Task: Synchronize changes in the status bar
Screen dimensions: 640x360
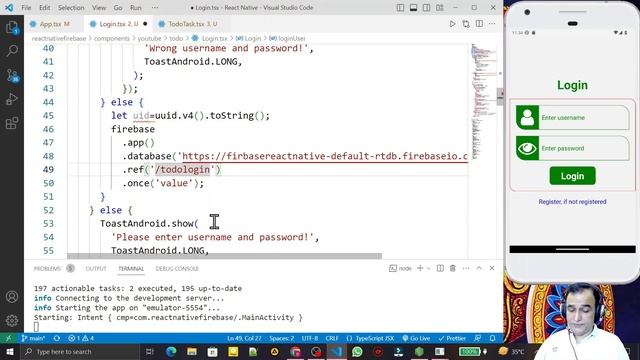Action: click(57, 338)
